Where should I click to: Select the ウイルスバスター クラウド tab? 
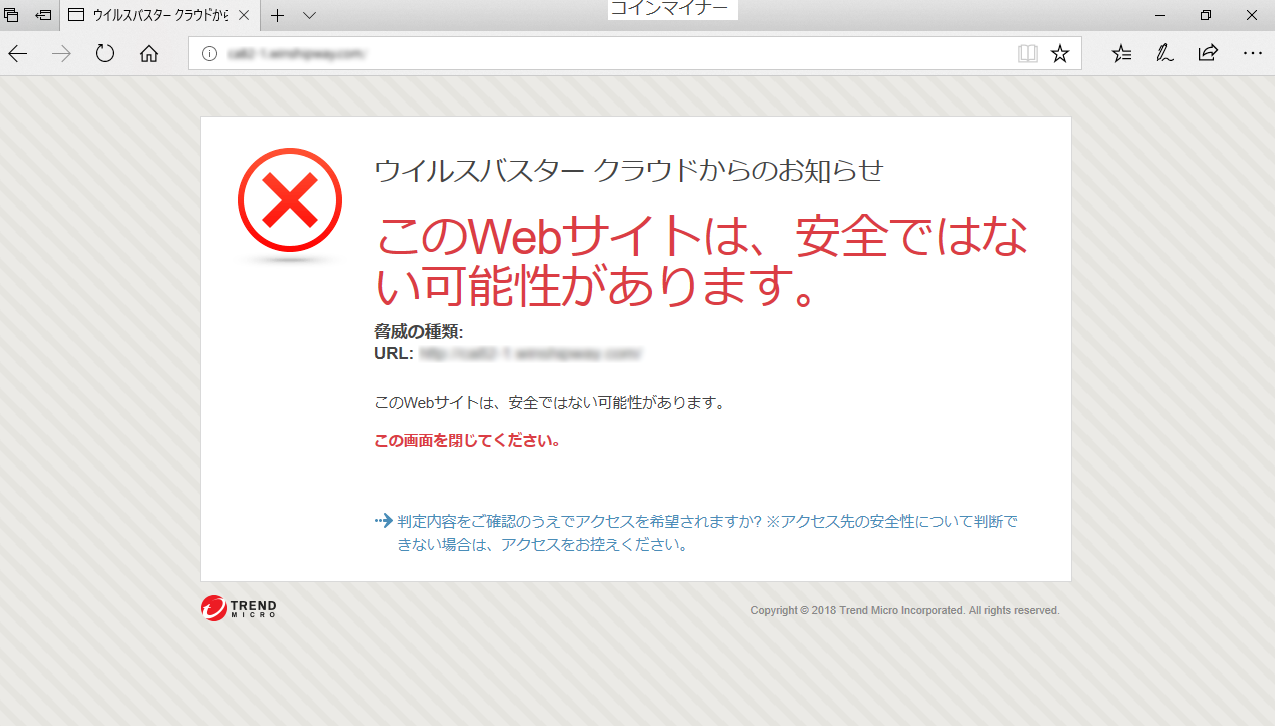point(150,16)
